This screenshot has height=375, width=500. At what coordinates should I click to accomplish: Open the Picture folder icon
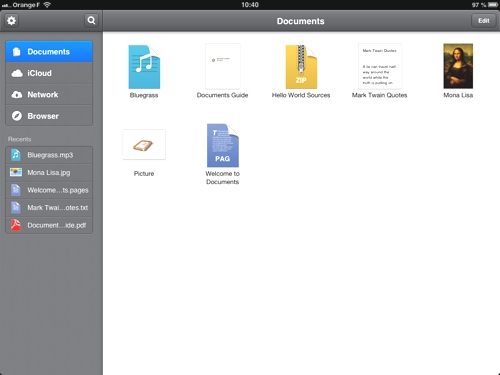(x=144, y=145)
